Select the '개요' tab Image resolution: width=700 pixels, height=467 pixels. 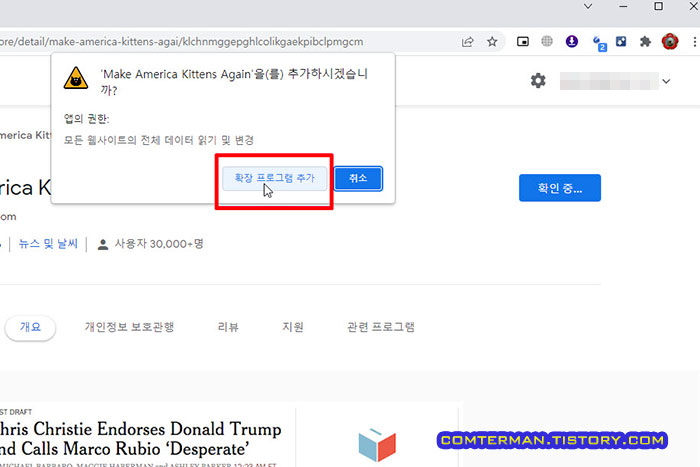click(30, 327)
